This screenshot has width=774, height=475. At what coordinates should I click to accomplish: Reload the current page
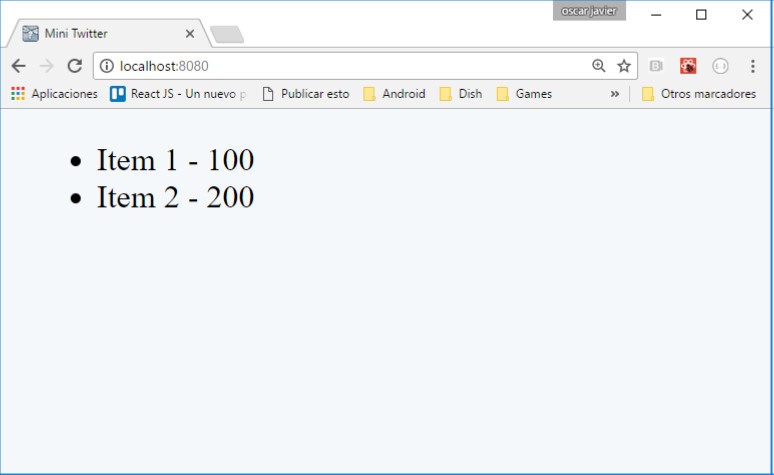tap(74, 66)
